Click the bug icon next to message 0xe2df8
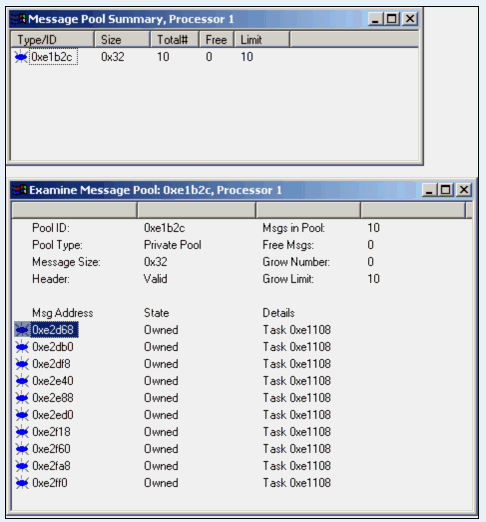This screenshot has width=486, height=522. tap(22, 364)
